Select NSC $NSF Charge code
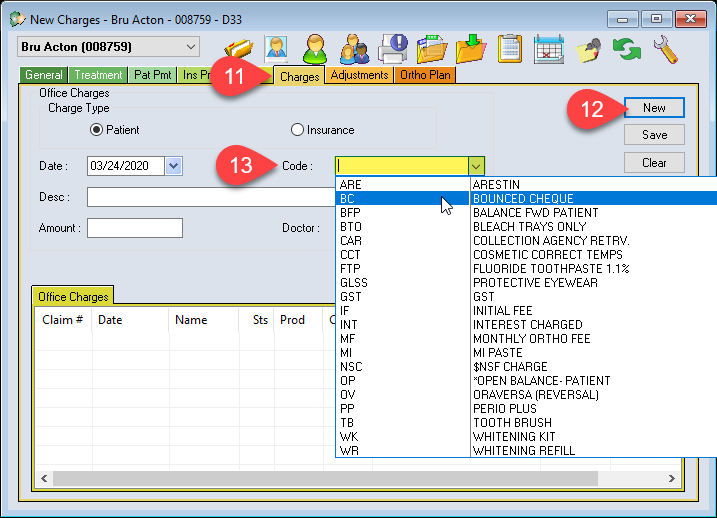 pos(526,367)
